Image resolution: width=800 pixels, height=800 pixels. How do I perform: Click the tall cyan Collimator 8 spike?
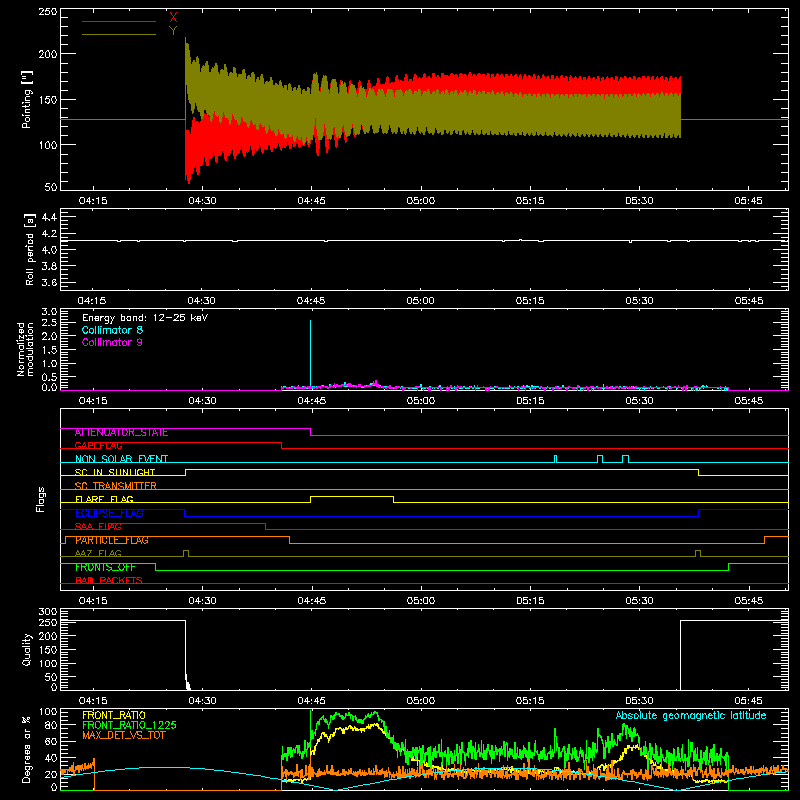click(310, 353)
